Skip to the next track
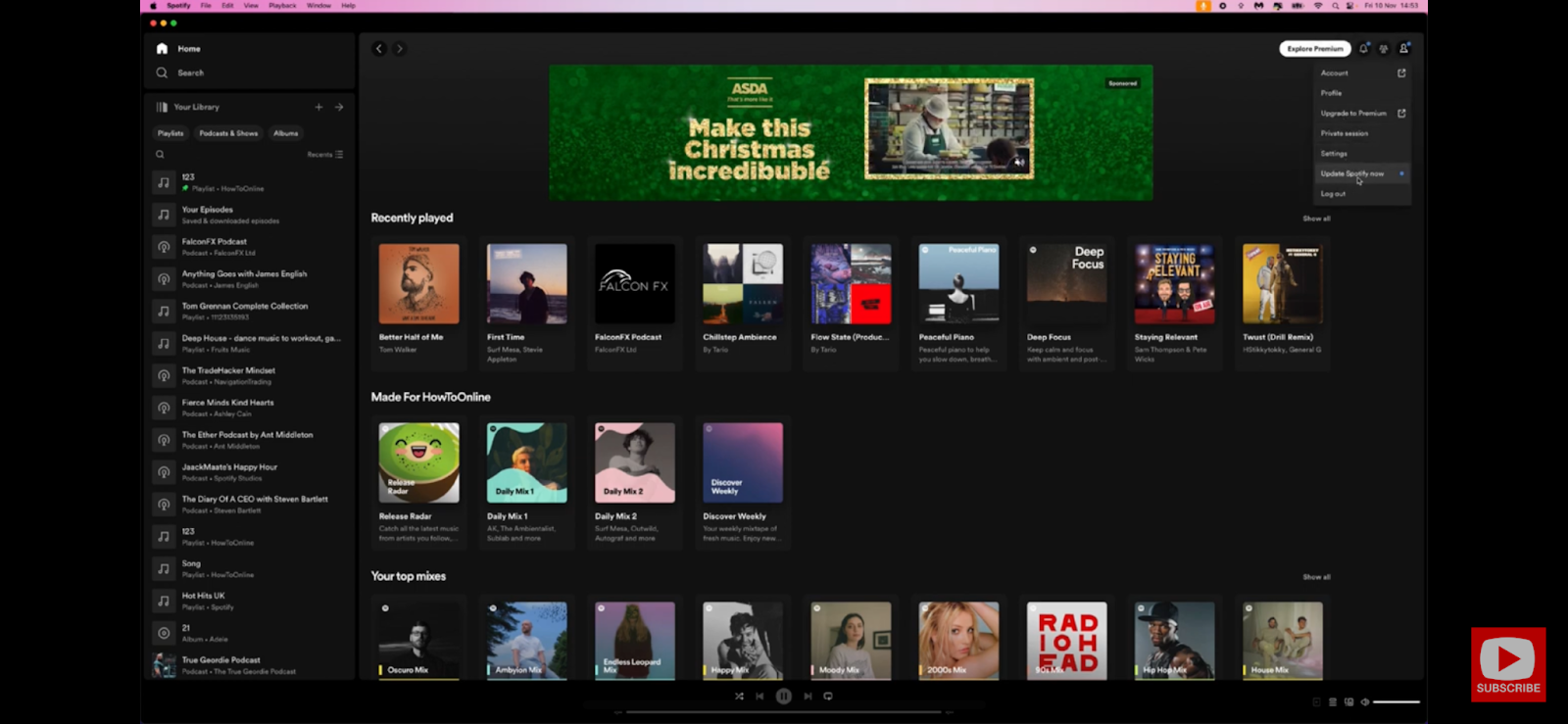 (x=808, y=697)
